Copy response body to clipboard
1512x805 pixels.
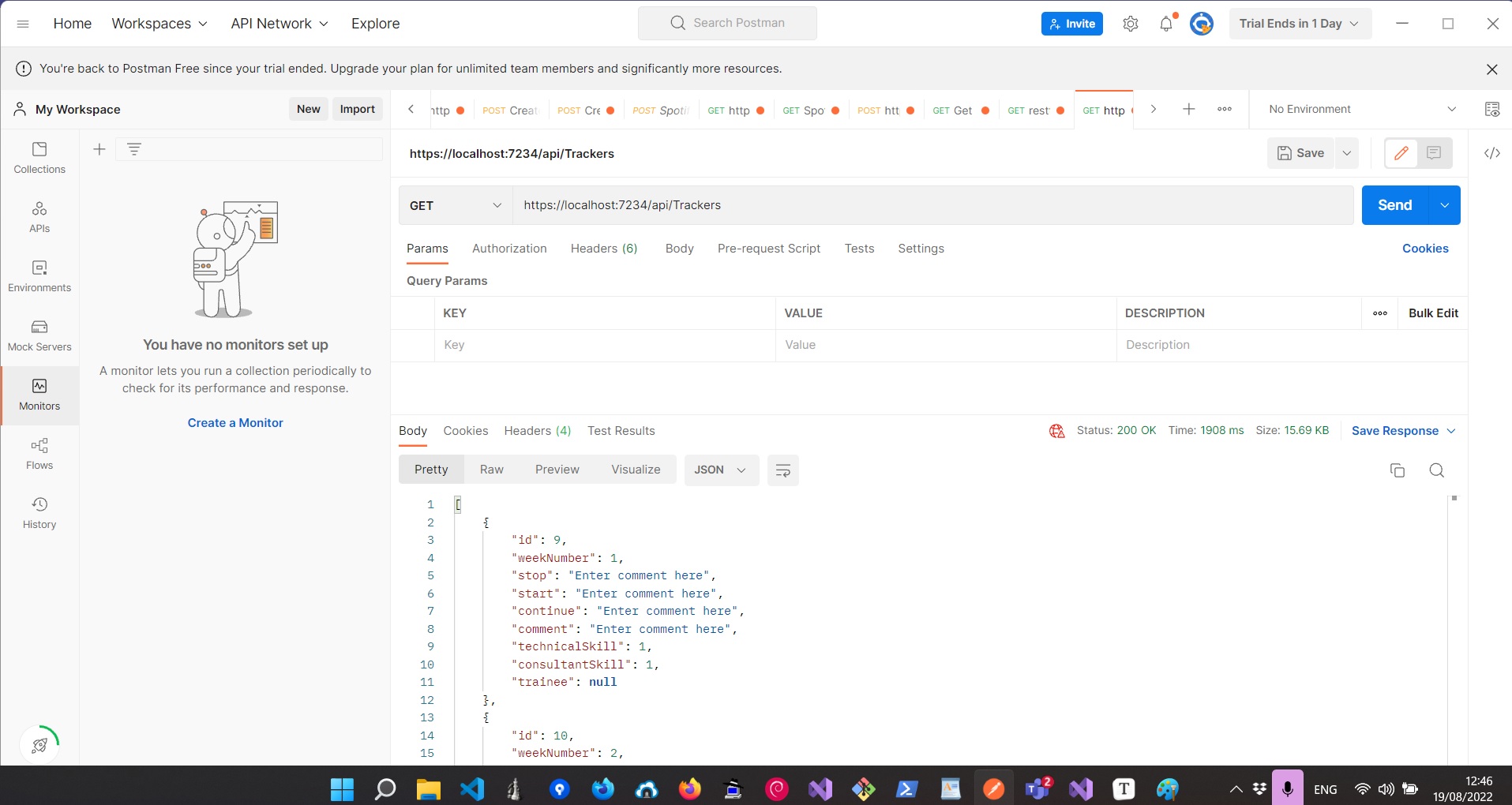point(1398,470)
